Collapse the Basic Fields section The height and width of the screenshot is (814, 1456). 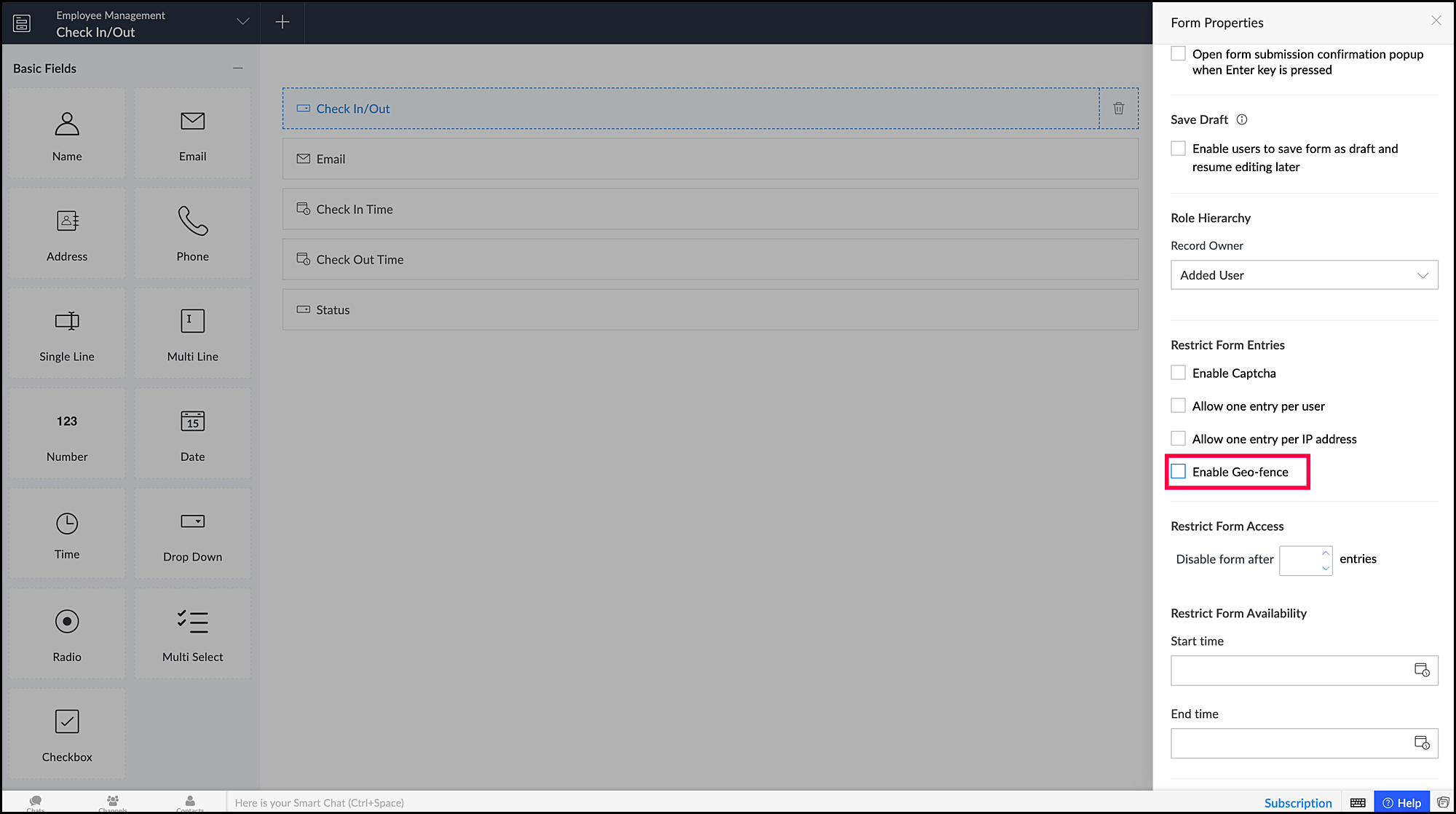[x=237, y=68]
